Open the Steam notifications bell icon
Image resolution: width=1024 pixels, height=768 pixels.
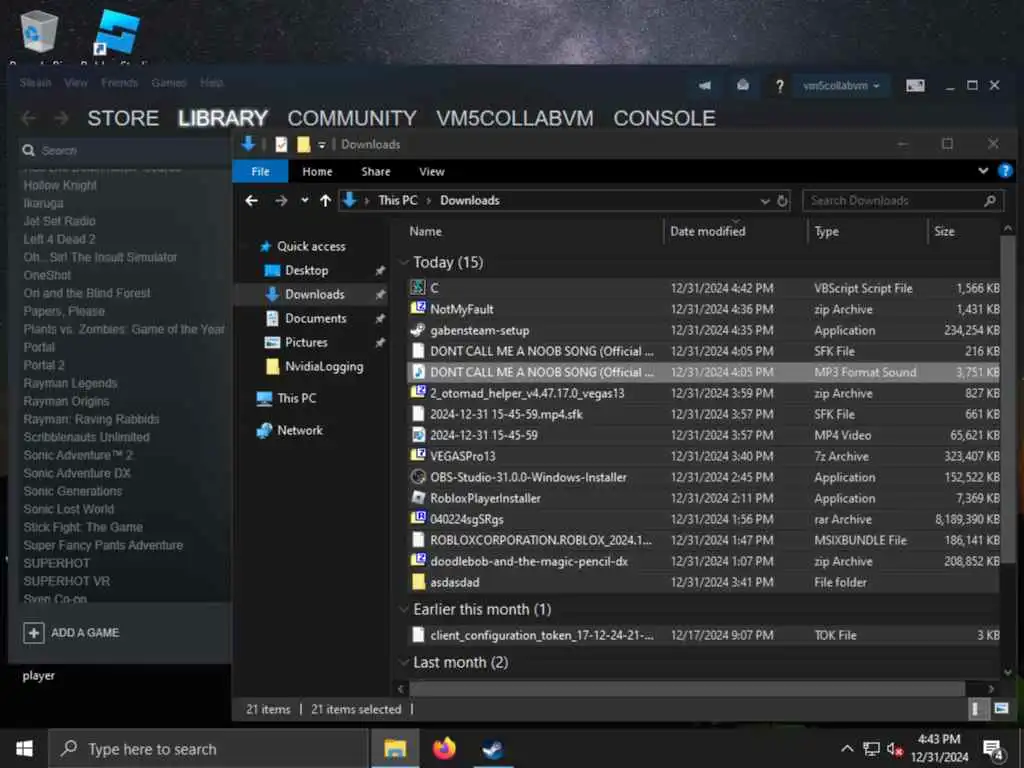743,86
